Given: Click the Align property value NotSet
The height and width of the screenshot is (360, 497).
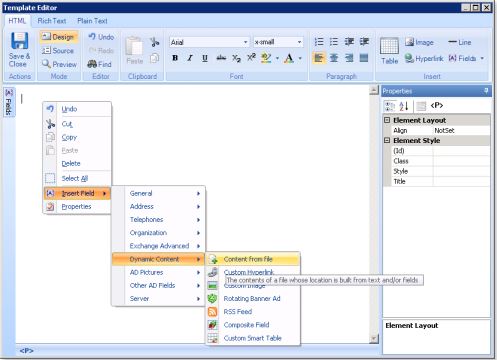Looking at the screenshot, I should [x=462, y=130].
